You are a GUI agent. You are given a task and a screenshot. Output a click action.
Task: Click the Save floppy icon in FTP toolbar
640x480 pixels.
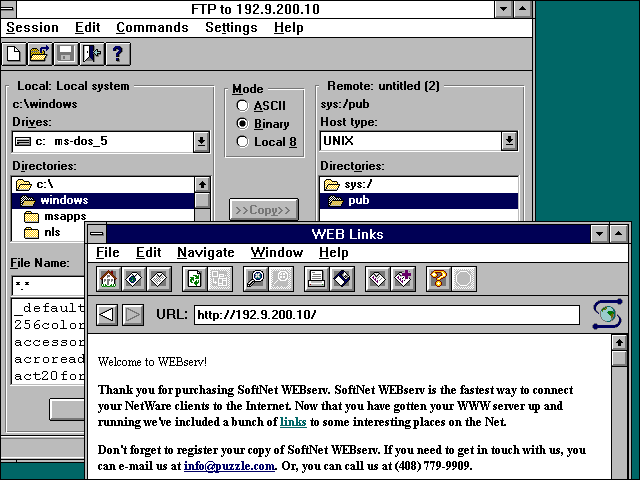[x=66, y=54]
